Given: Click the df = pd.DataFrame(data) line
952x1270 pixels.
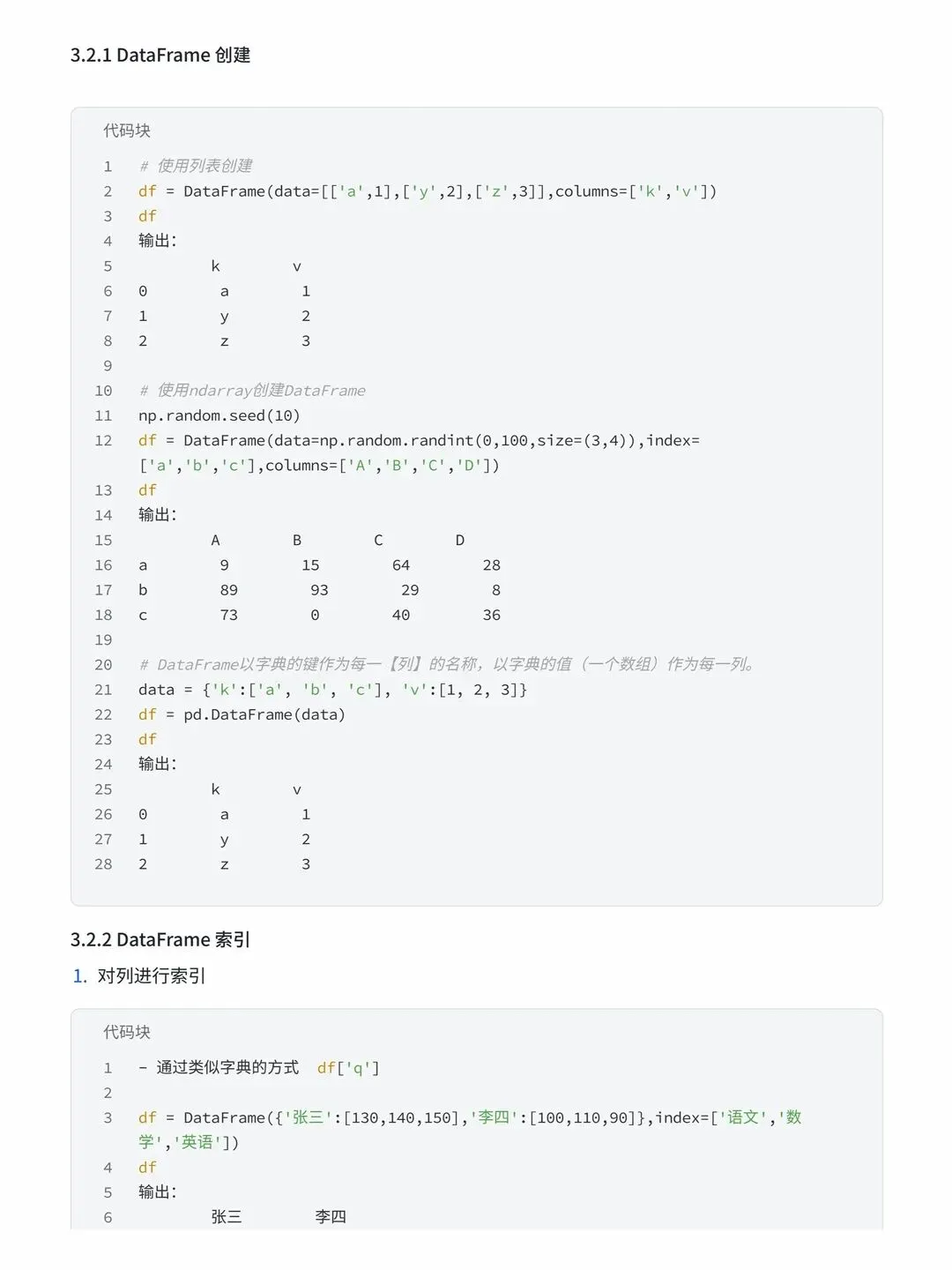Looking at the screenshot, I should click(x=242, y=714).
